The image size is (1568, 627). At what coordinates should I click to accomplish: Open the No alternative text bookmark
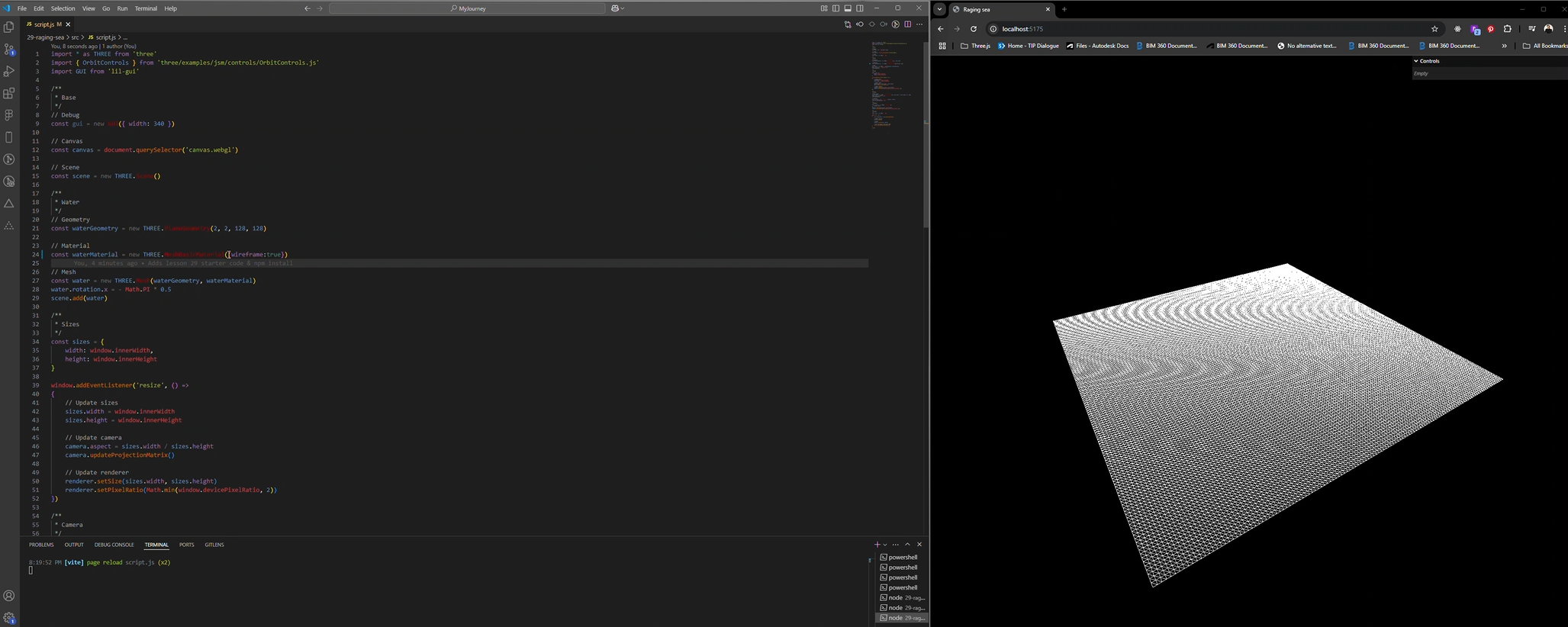click(x=1308, y=46)
